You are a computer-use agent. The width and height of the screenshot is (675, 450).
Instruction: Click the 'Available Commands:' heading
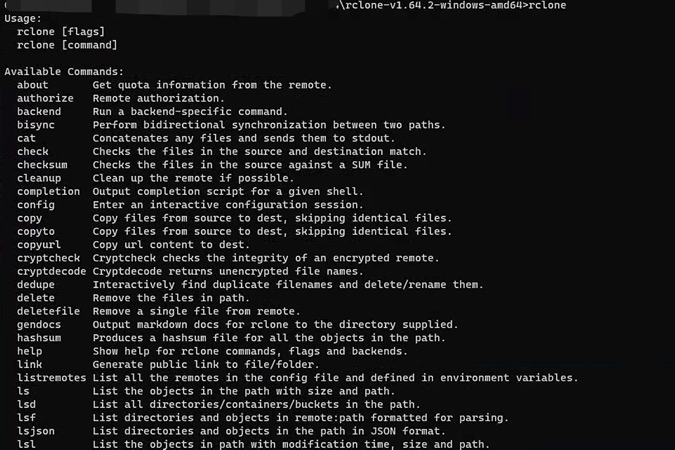coord(64,72)
